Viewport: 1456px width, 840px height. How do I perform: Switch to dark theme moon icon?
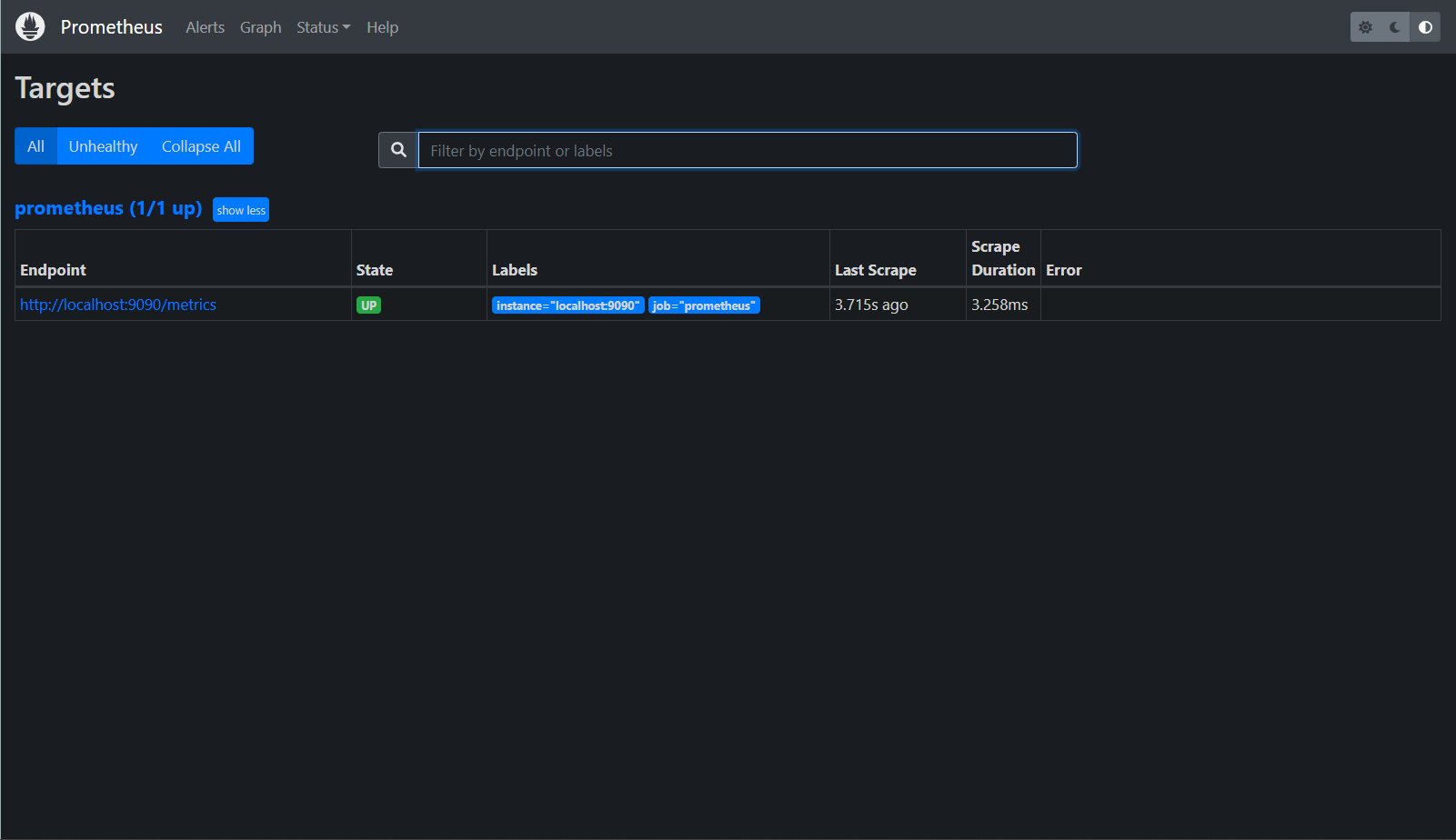click(x=1395, y=27)
